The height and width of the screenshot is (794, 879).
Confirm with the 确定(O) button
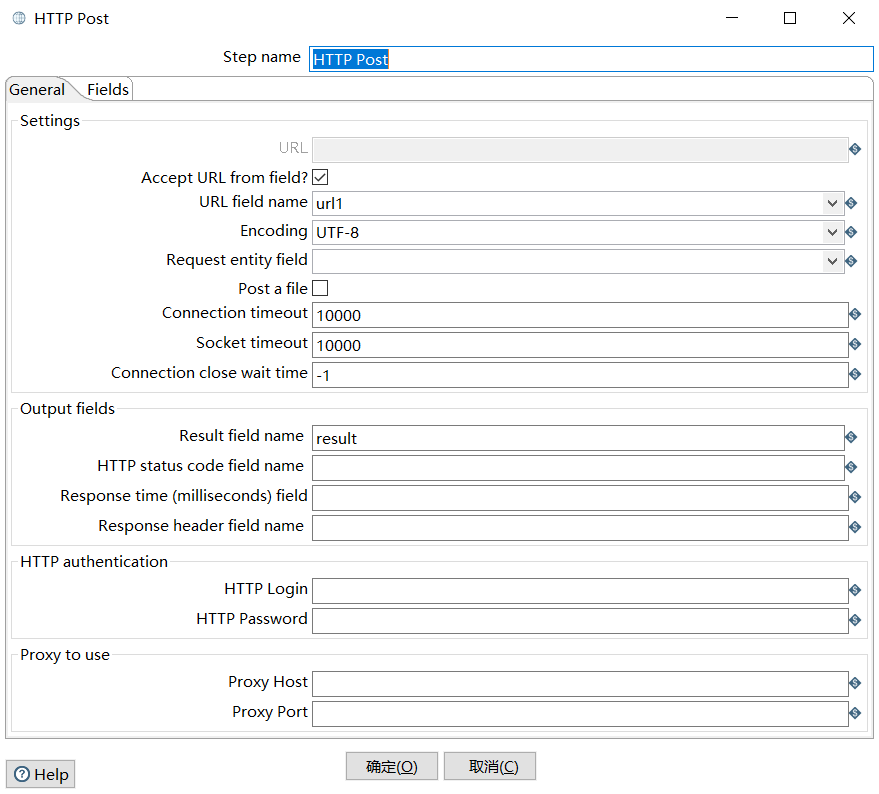tap(391, 767)
